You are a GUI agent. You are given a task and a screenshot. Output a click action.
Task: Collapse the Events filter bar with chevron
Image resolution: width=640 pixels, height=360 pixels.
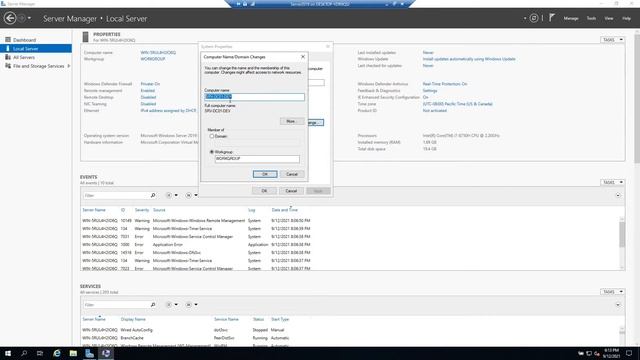coord(618,196)
